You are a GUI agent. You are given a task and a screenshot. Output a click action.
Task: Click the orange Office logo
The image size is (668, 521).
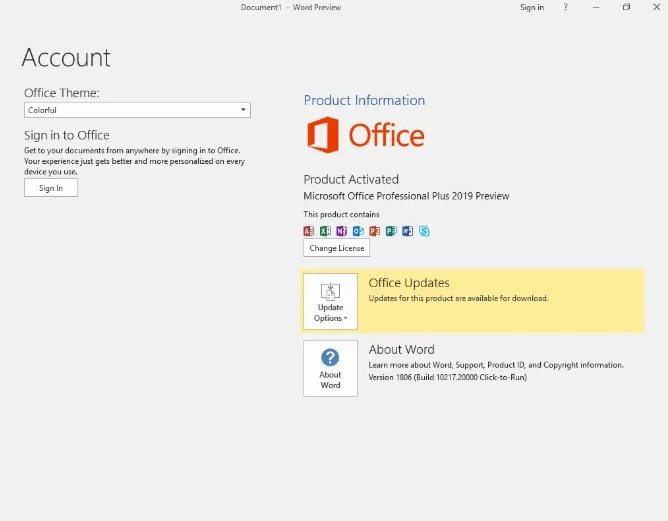366,135
